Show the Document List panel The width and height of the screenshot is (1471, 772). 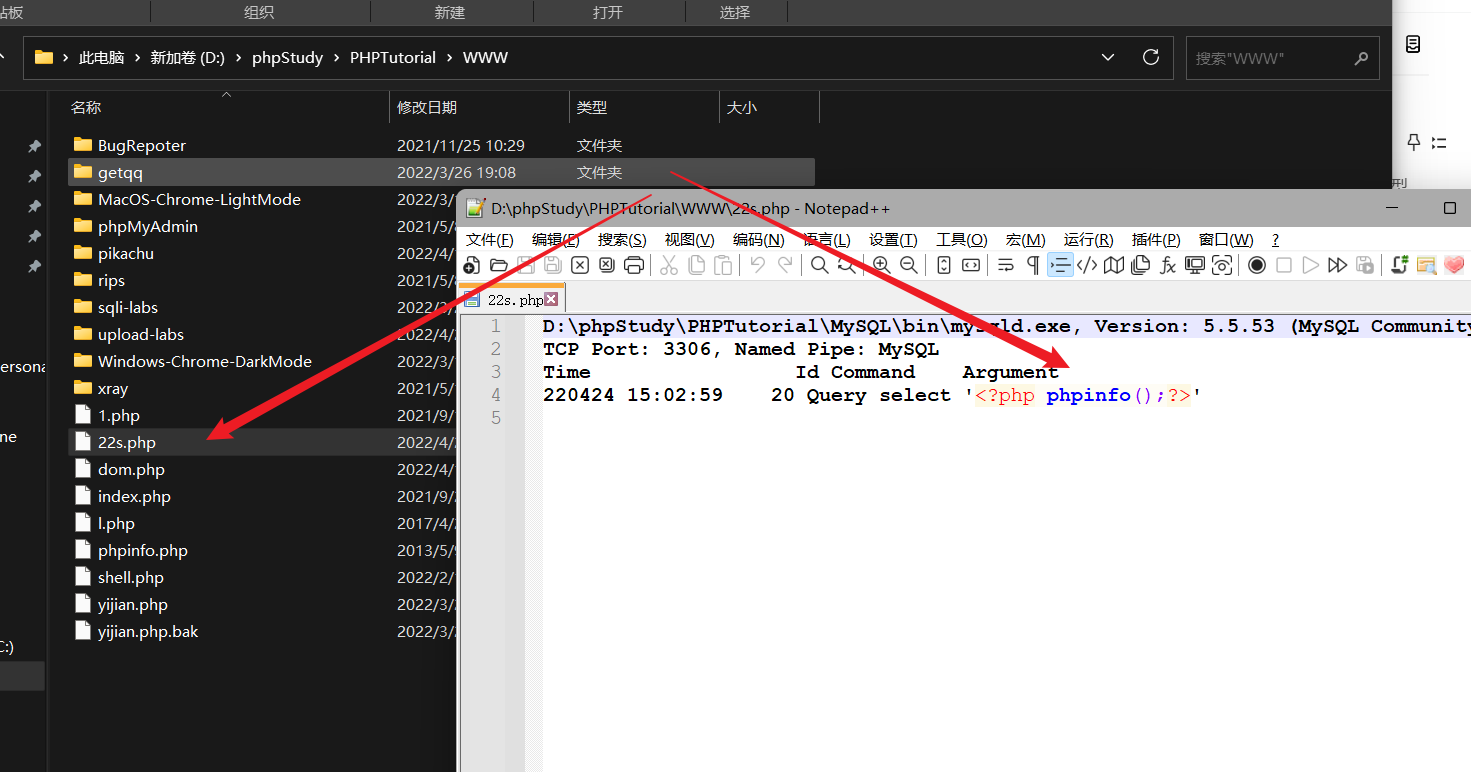coord(1140,265)
